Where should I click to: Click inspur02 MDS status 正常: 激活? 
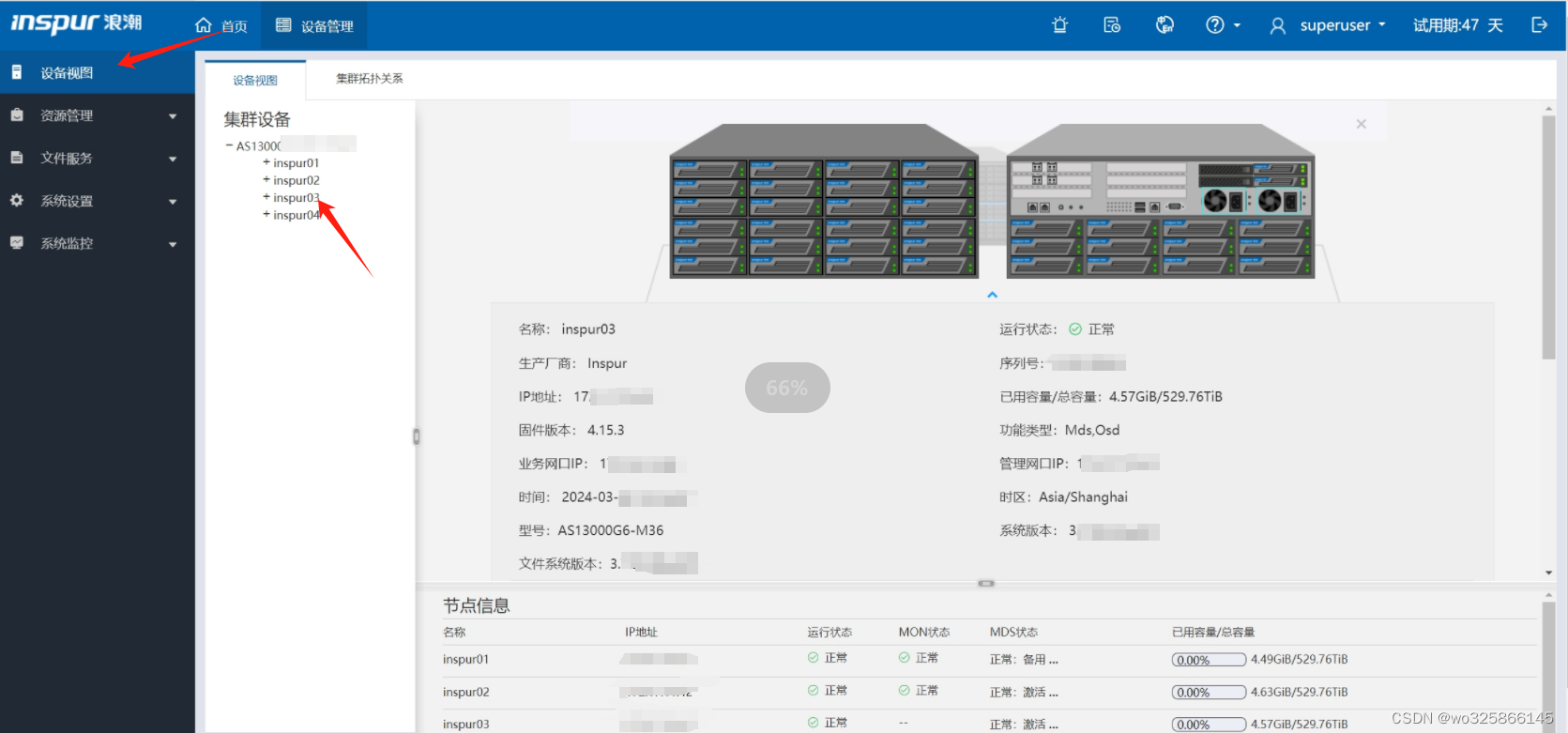point(1024,693)
